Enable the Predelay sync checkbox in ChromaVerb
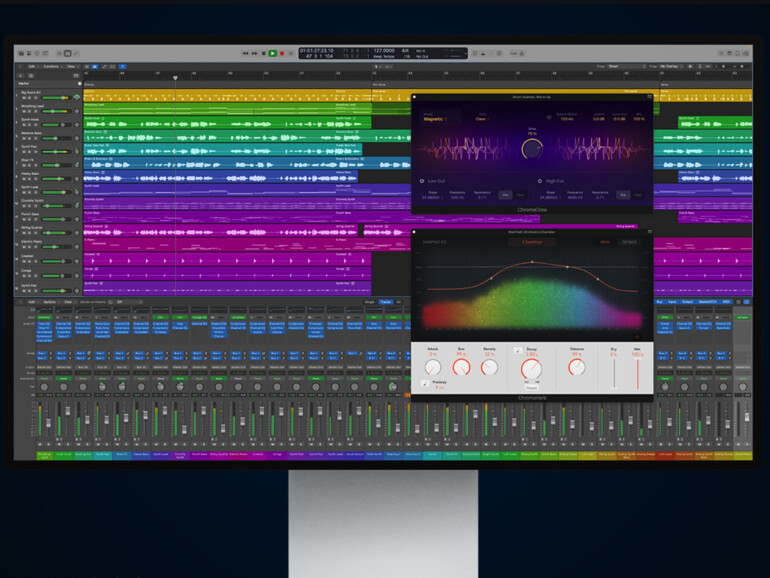This screenshot has height=578, width=770. pos(425,384)
